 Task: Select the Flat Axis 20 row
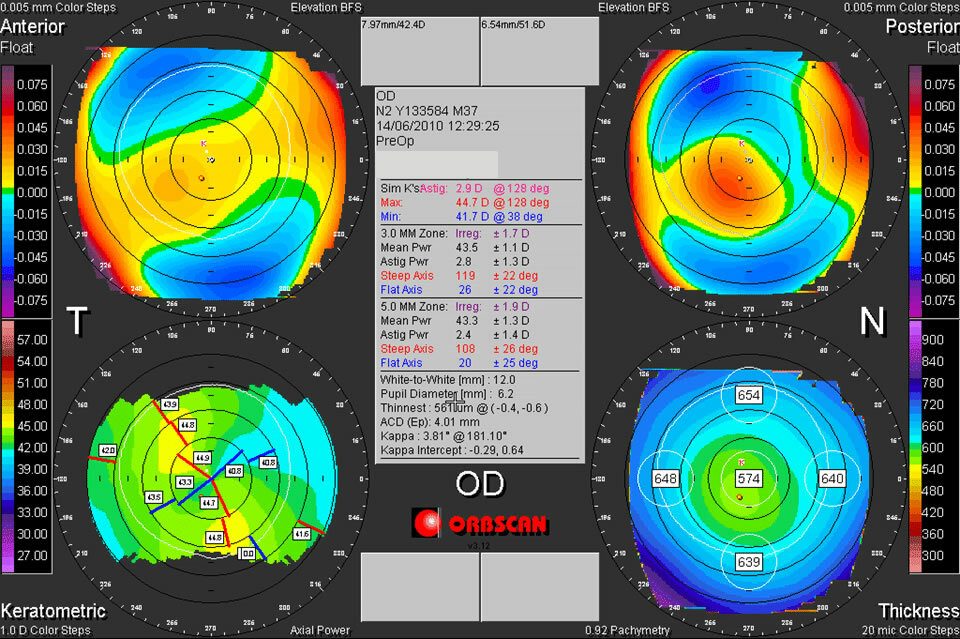coord(459,363)
